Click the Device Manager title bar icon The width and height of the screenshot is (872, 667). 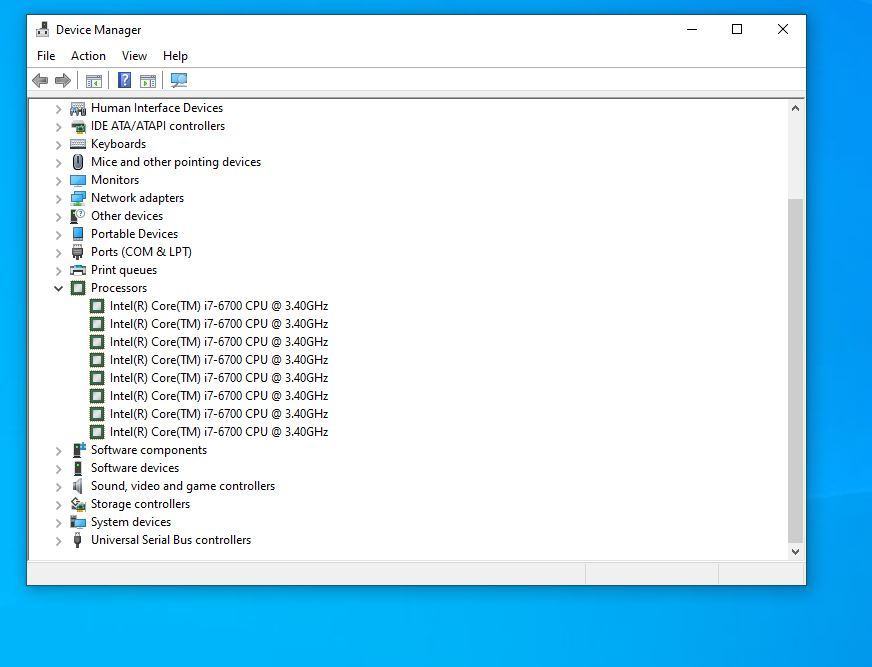coord(42,29)
